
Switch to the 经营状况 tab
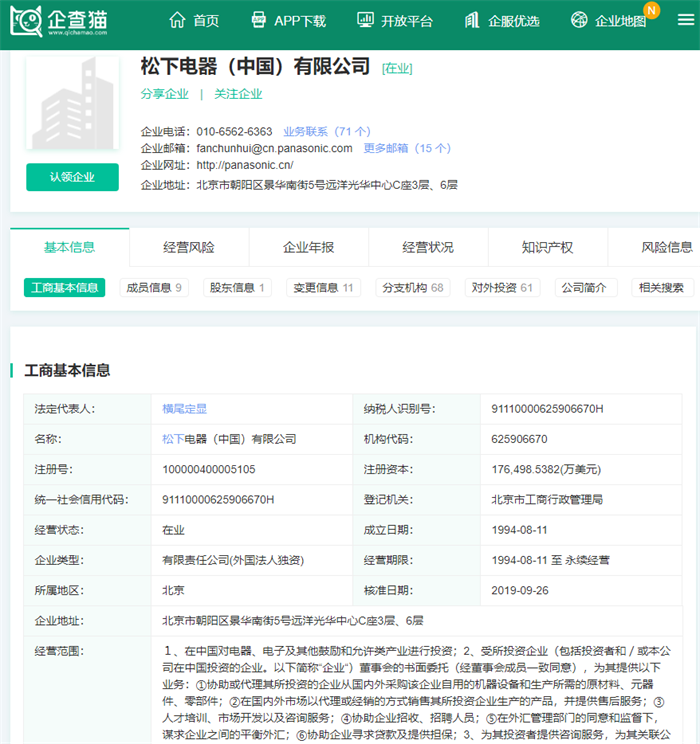(x=428, y=247)
